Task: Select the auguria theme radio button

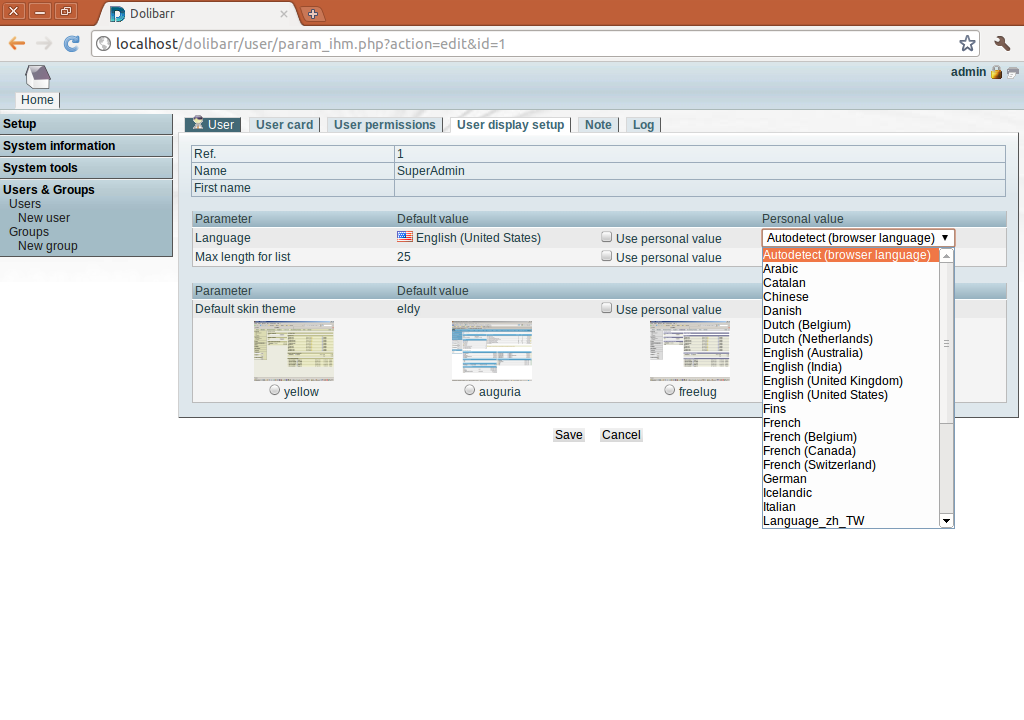Action: [470, 390]
